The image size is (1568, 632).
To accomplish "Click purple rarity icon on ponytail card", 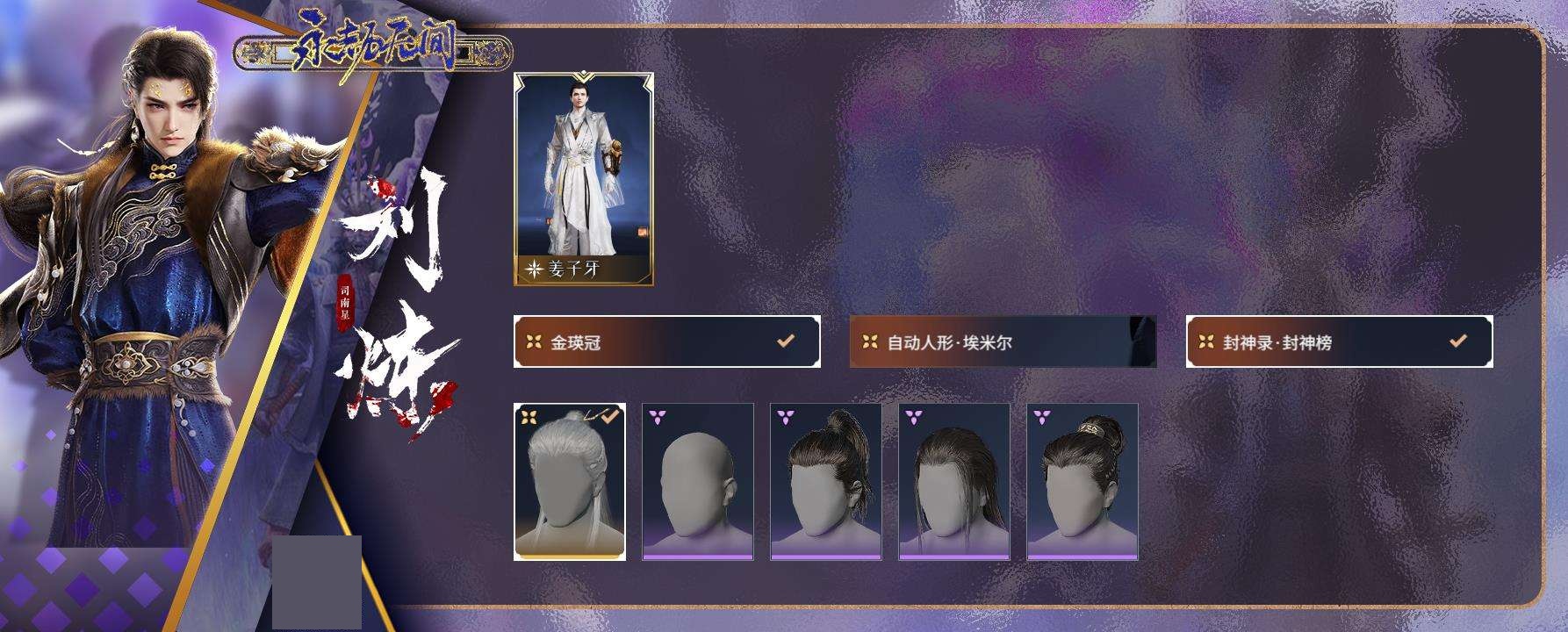I will pyautogui.click(x=785, y=416).
